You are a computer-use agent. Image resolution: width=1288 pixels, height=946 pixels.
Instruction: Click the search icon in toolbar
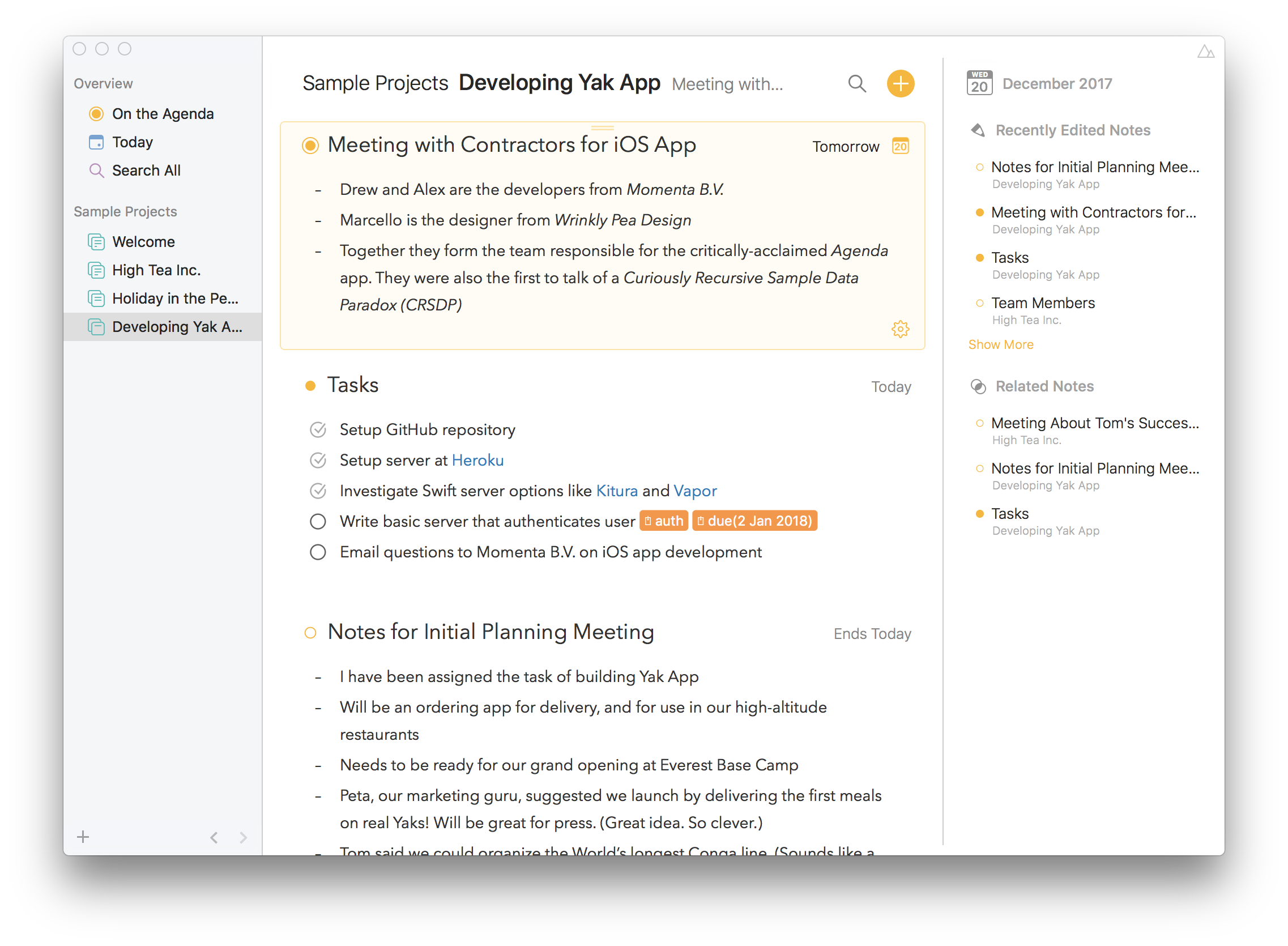click(857, 83)
